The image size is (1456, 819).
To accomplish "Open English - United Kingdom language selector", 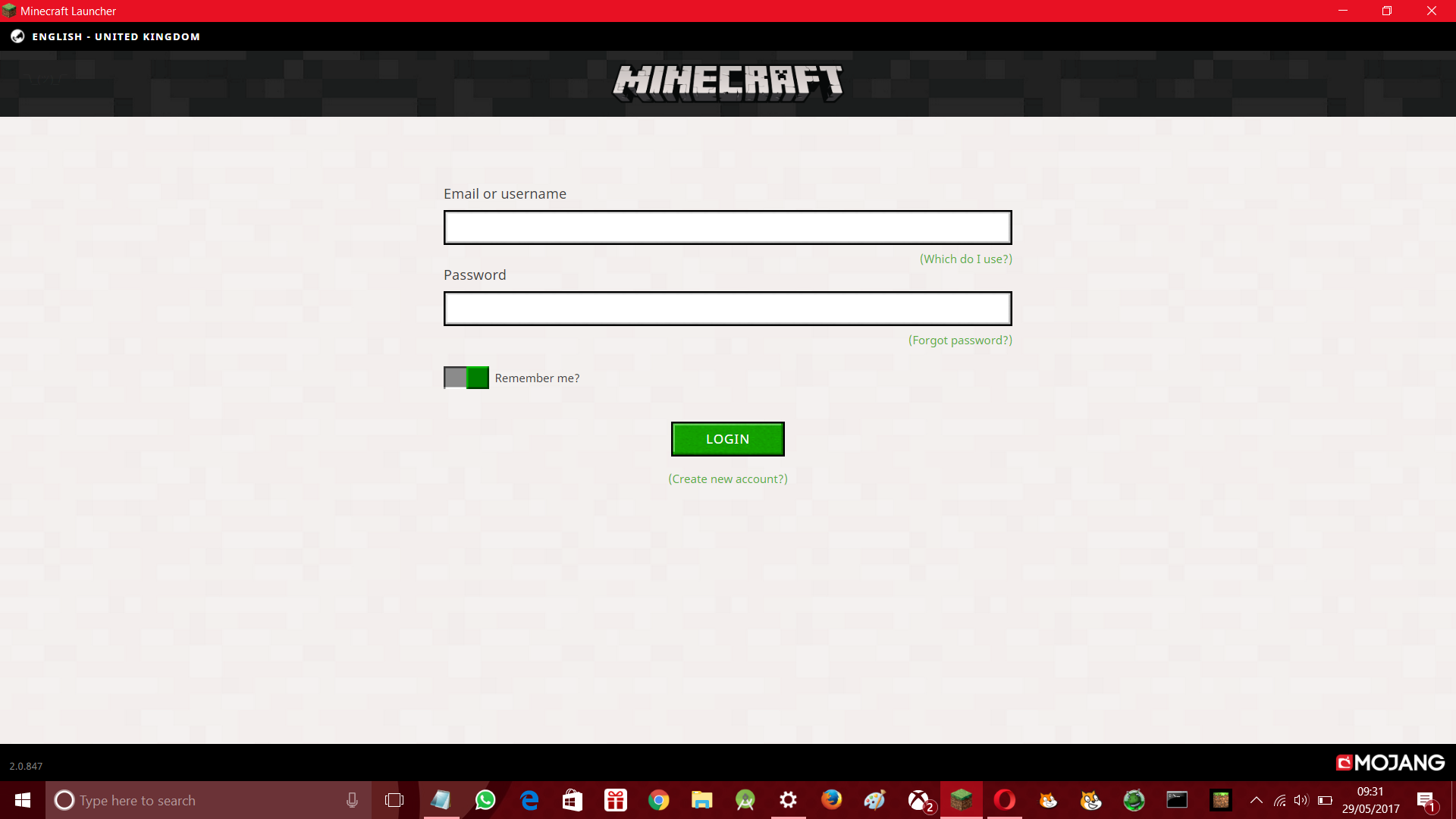I will coord(115,36).
